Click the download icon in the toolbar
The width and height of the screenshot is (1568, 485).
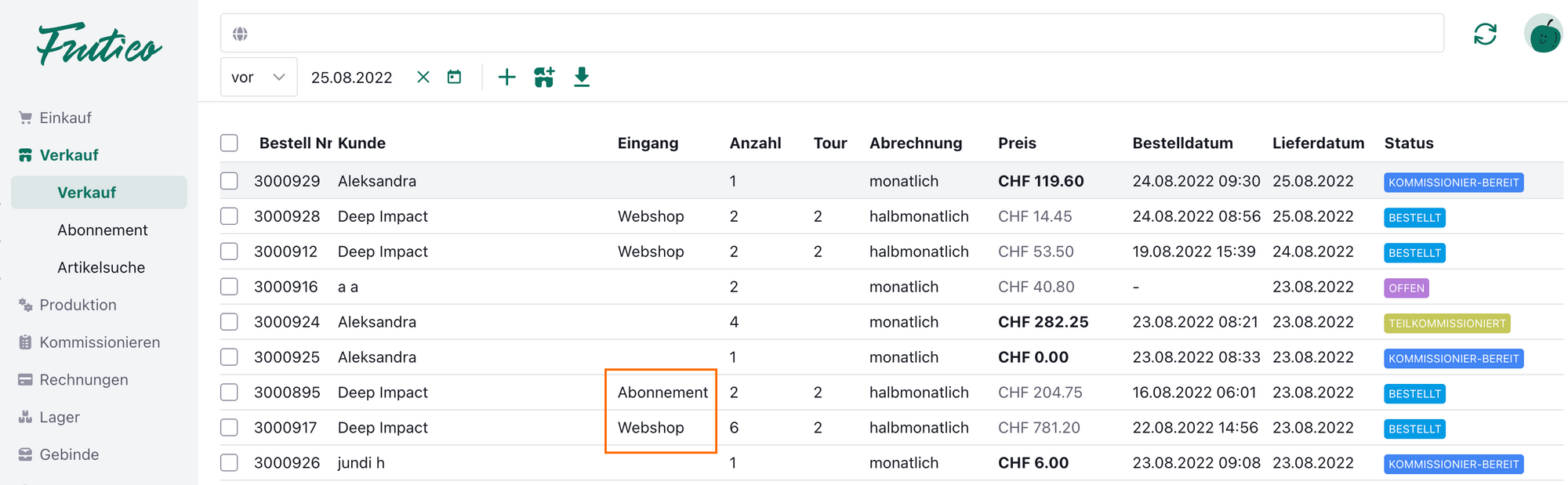click(x=582, y=77)
